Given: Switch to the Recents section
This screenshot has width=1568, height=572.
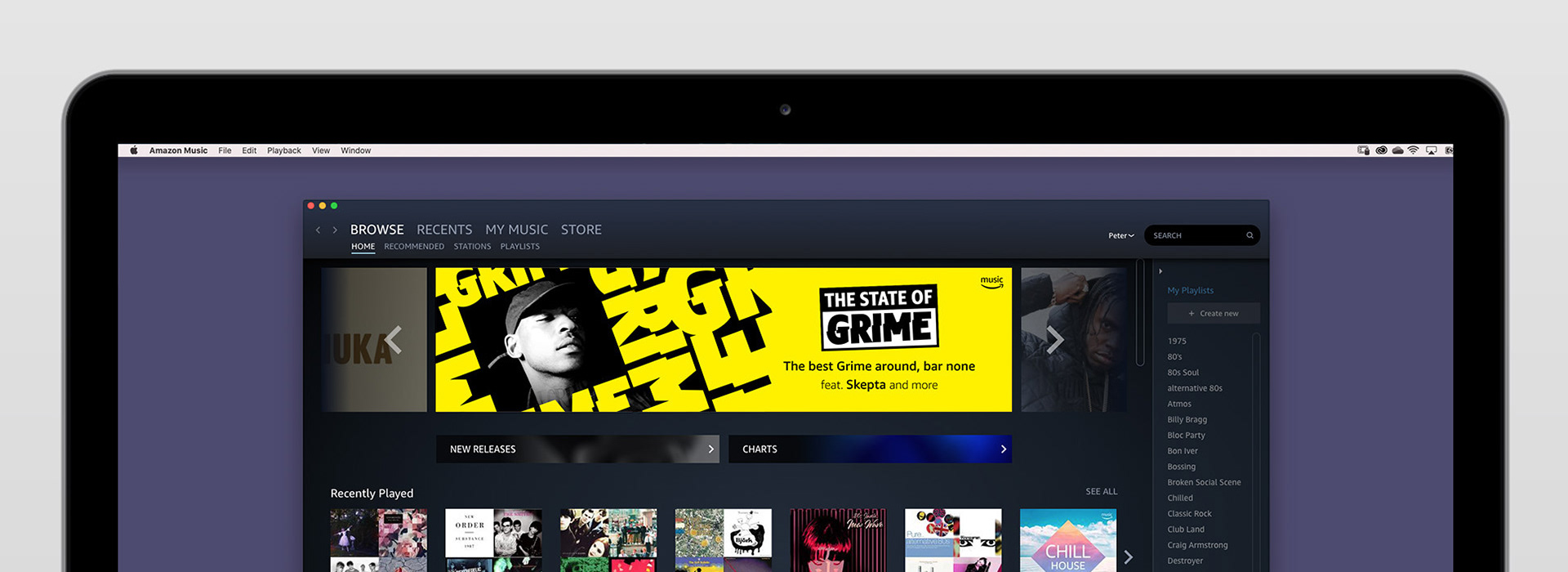Looking at the screenshot, I should point(444,230).
